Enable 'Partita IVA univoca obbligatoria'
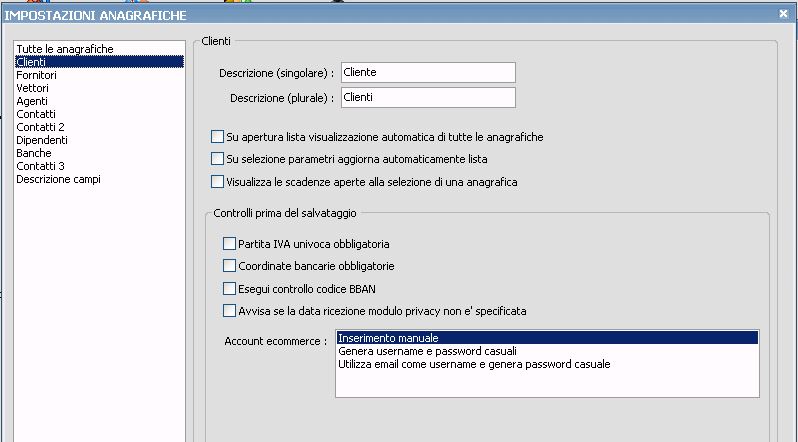Image resolution: width=798 pixels, height=442 pixels. (230, 243)
